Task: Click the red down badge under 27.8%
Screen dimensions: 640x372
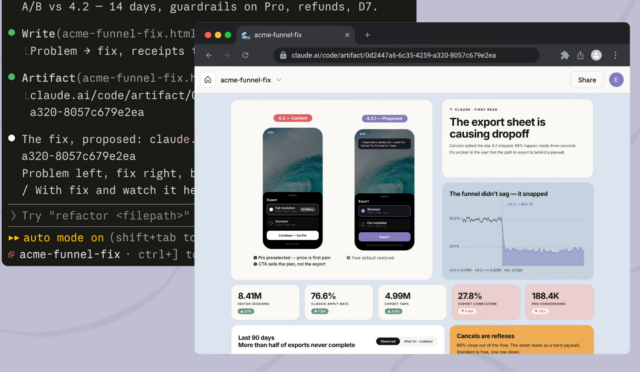Action: pos(467,311)
